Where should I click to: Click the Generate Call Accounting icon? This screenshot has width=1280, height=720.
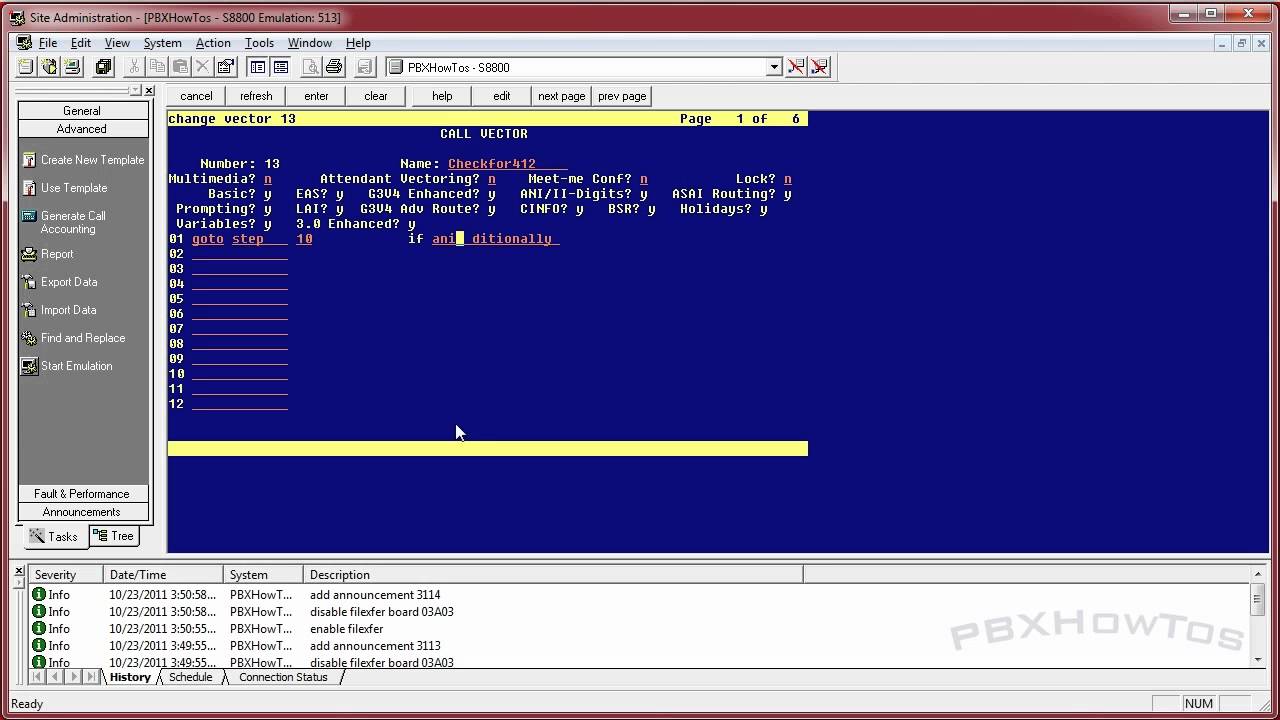coord(29,216)
